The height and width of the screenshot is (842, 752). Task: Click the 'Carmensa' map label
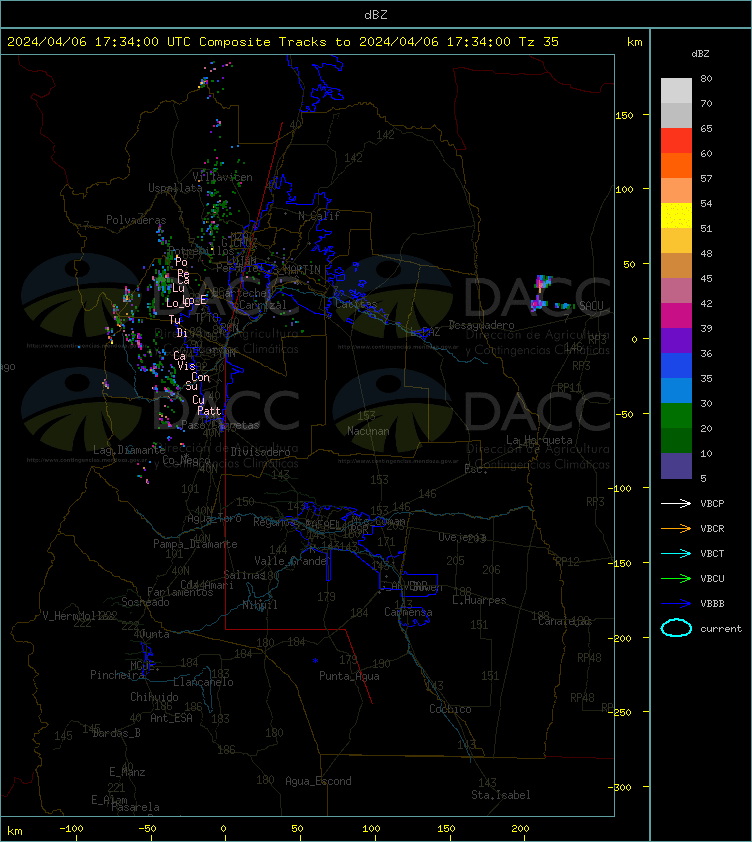pyautogui.click(x=408, y=612)
